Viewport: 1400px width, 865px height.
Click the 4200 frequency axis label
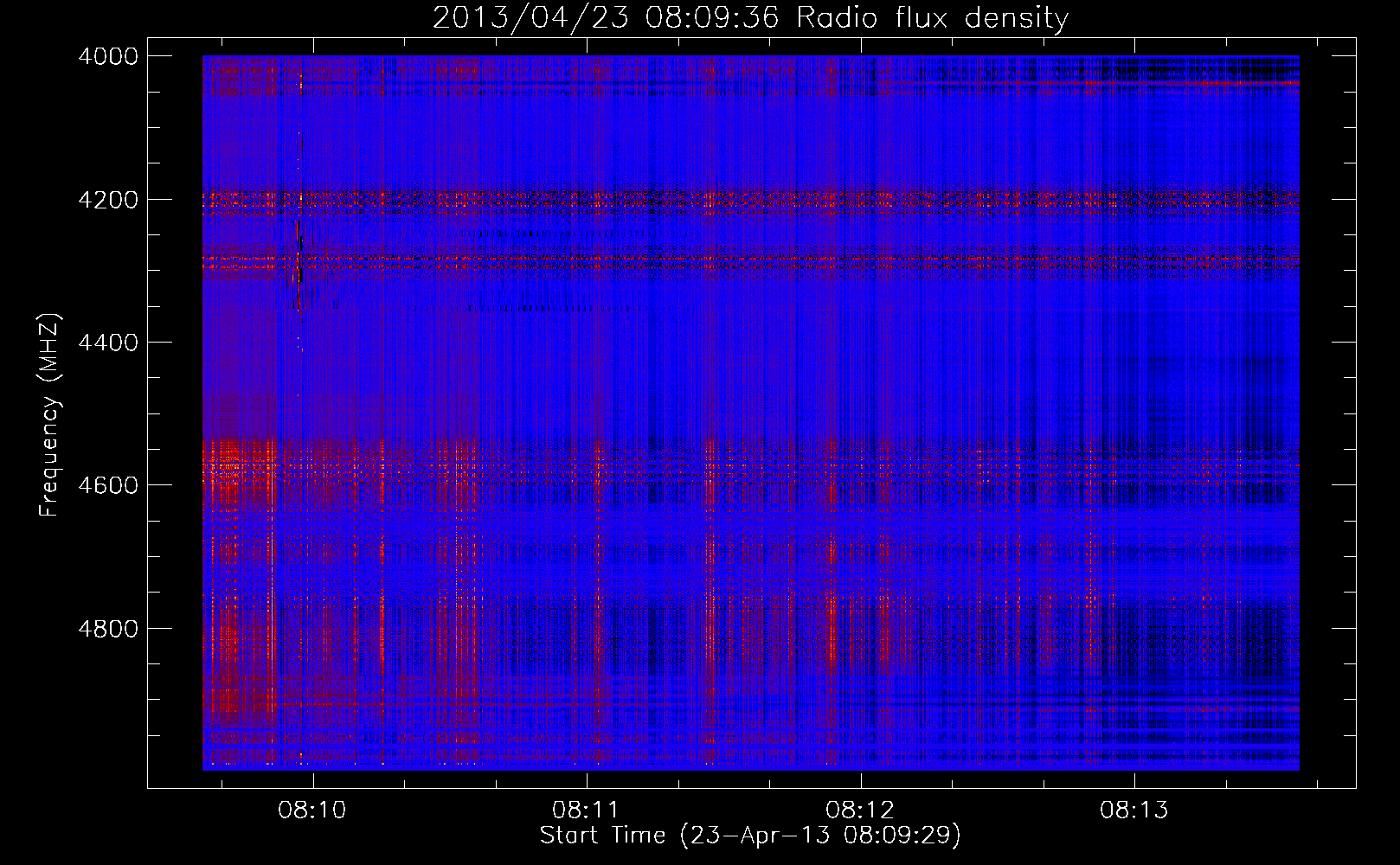click(108, 200)
